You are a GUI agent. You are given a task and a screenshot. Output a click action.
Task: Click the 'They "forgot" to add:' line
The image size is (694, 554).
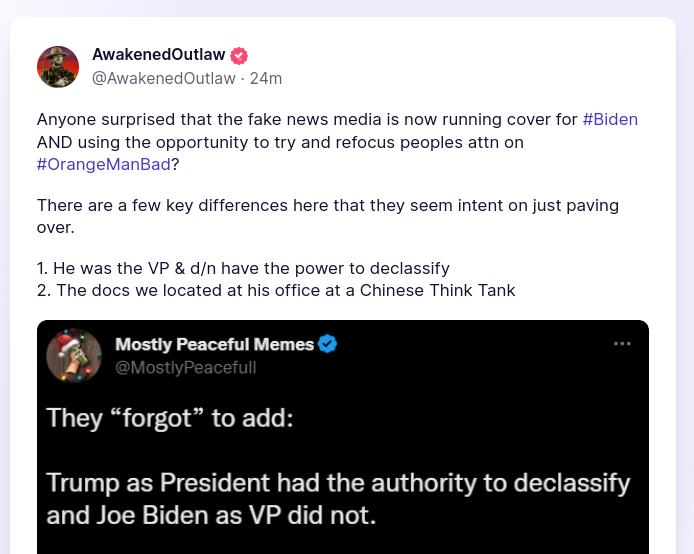170,418
